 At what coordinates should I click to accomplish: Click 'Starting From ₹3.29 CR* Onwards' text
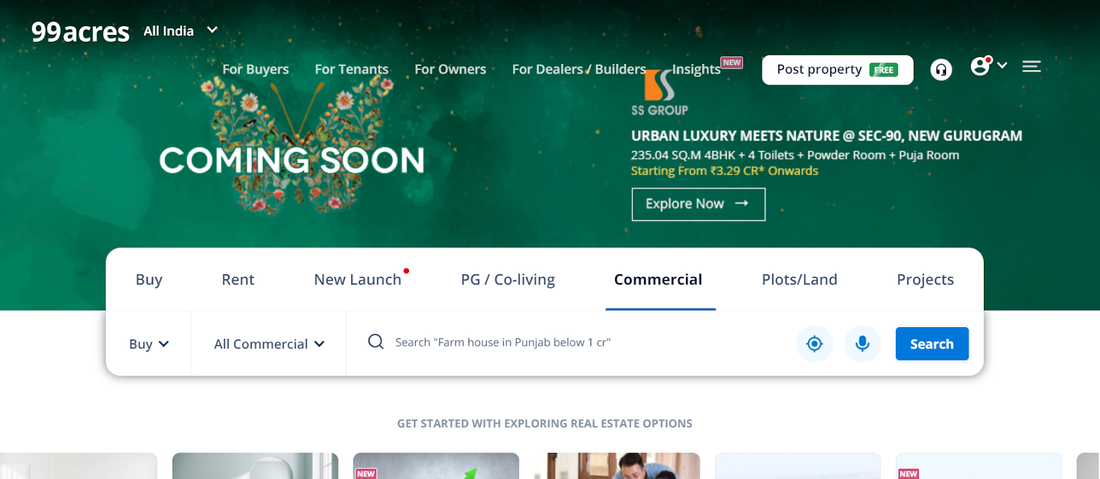[724, 170]
